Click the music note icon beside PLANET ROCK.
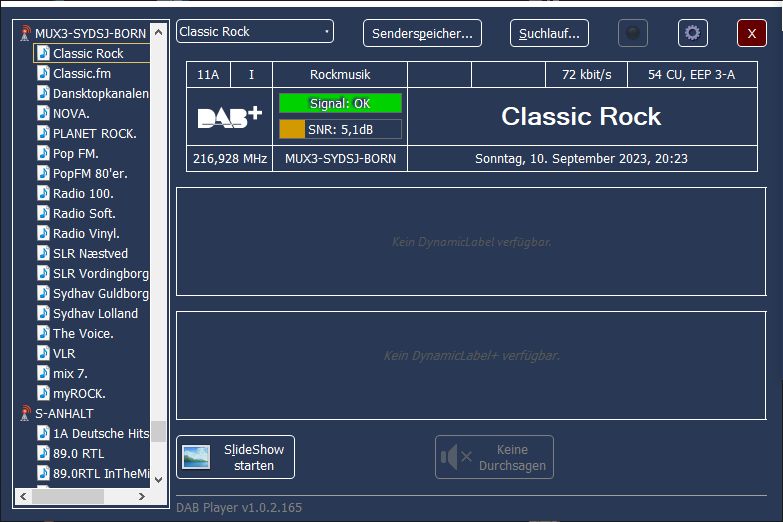Image resolution: width=783 pixels, height=522 pixels. pos(43,133)
